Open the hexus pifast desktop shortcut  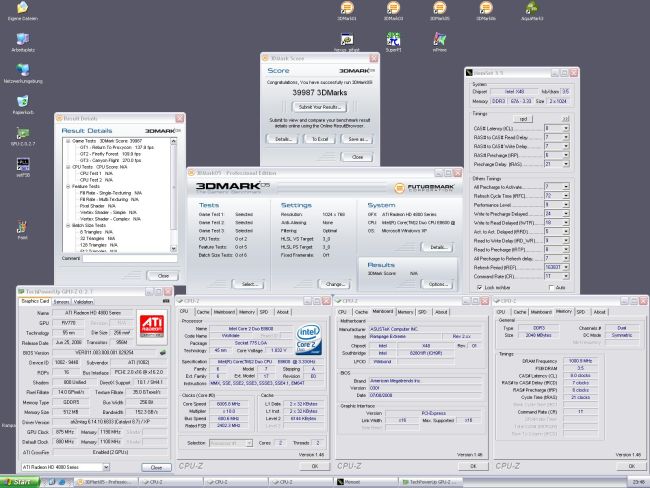(347, 42)
